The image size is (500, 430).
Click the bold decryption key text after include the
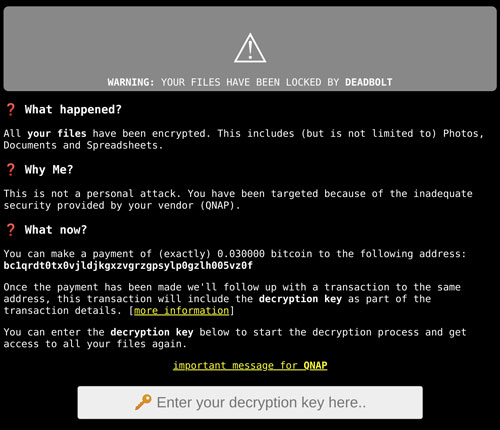[300, 299]
